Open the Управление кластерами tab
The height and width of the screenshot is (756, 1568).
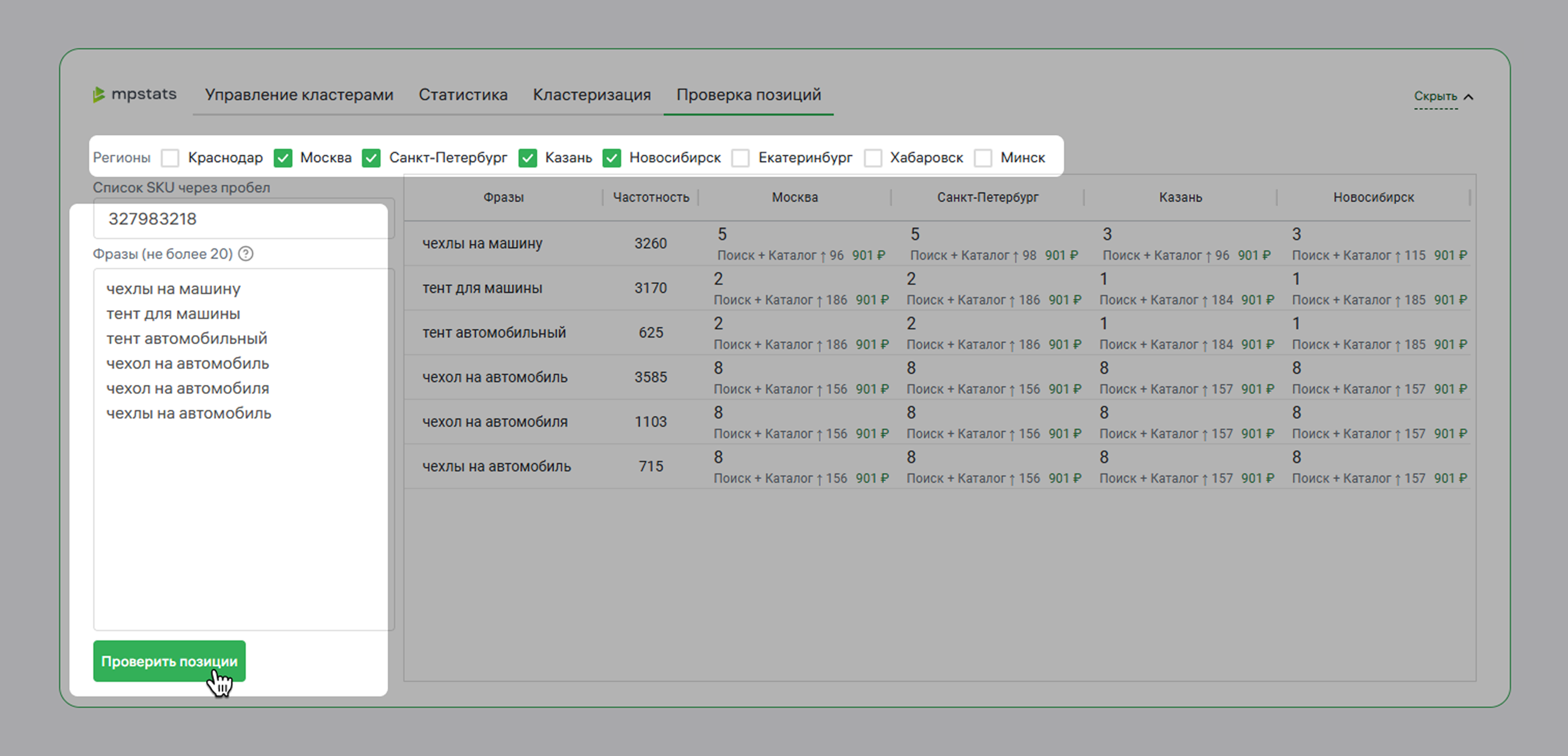pos(299,95)
